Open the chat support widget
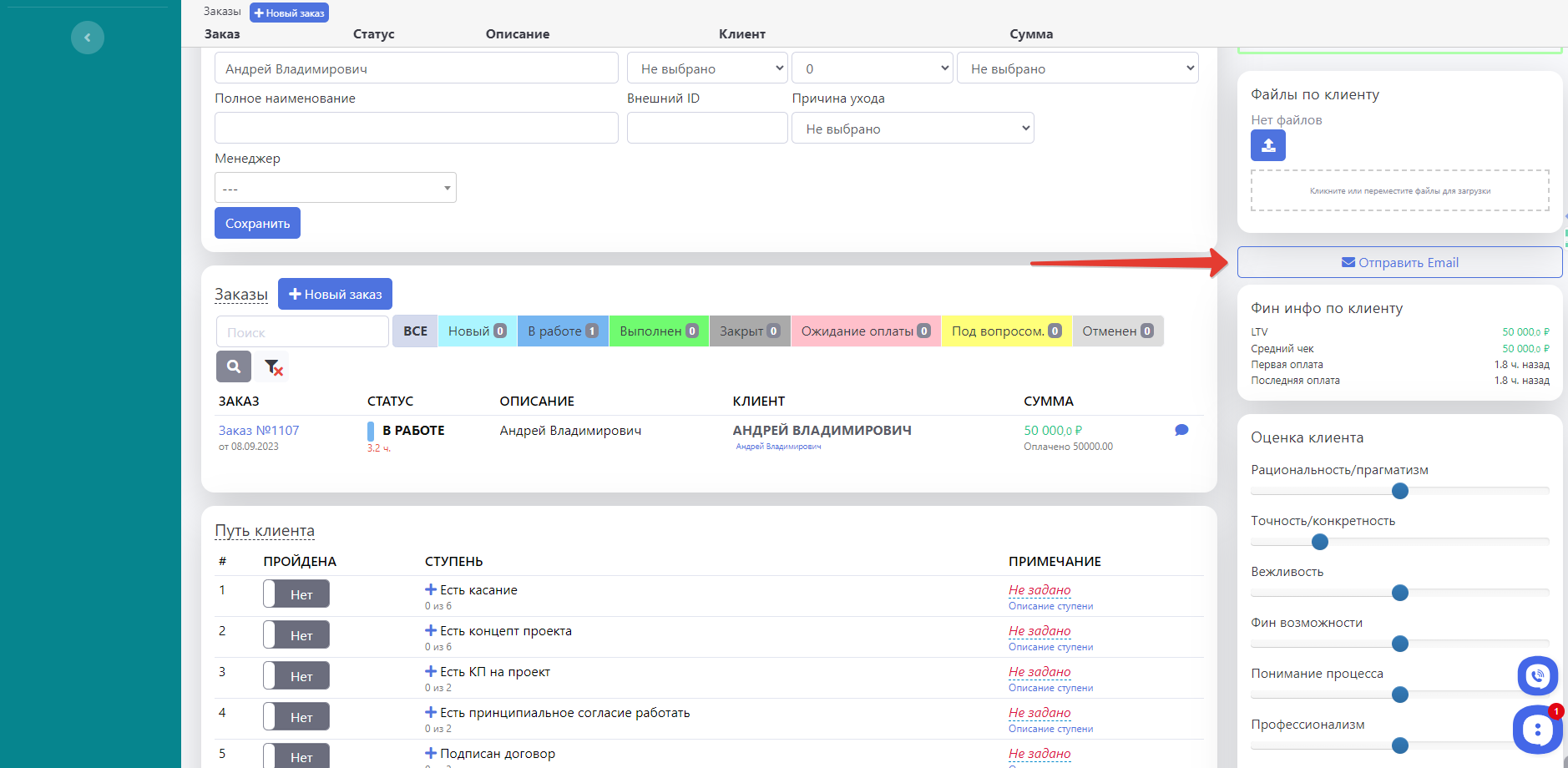Image resolution: width=1568 pixels, height=768 pixels. point(1536,730)
